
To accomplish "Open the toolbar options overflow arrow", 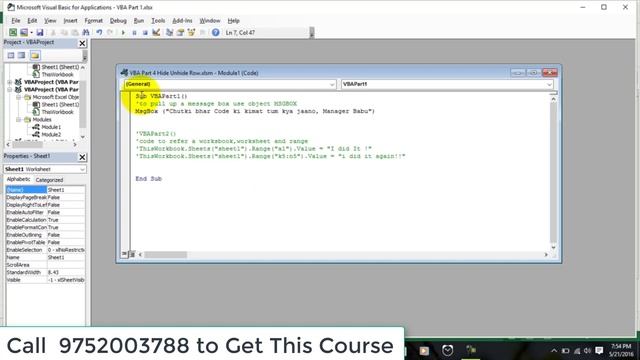I will pyautogui.click(x=312, y=33).
